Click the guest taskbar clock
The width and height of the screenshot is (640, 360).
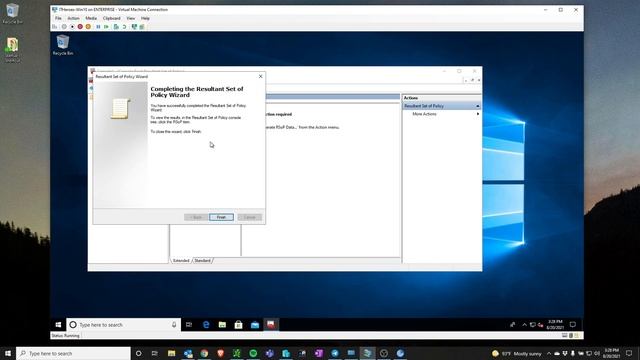555,325
